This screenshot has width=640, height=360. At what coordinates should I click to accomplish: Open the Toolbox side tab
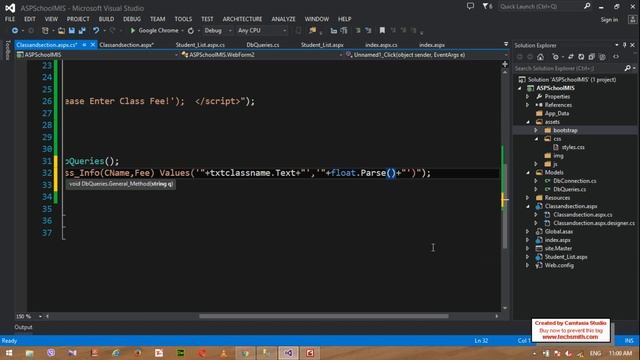(7, 50)
